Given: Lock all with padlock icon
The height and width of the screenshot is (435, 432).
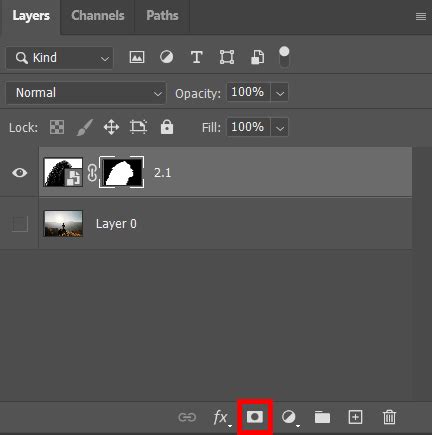Looking at the screenshot, I should point(167,127).
